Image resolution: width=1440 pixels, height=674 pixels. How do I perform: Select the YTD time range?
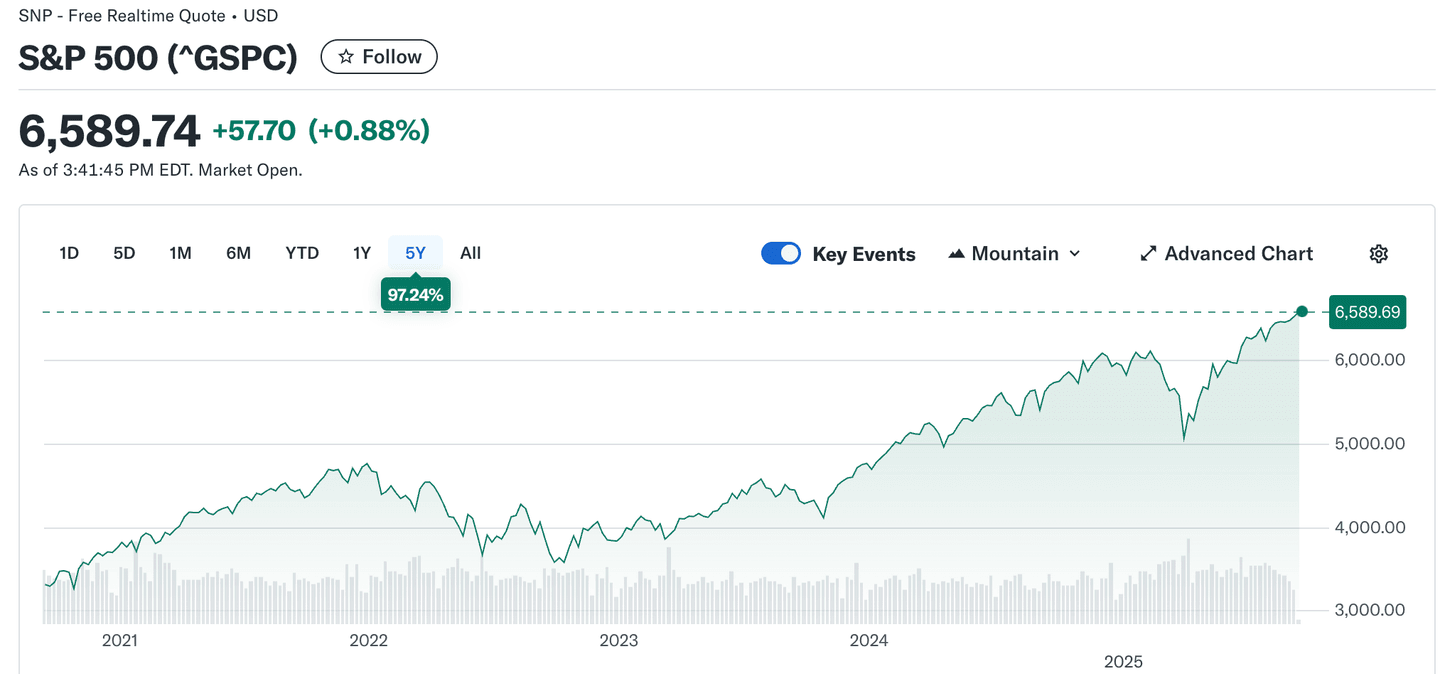[x=302, y=253]
